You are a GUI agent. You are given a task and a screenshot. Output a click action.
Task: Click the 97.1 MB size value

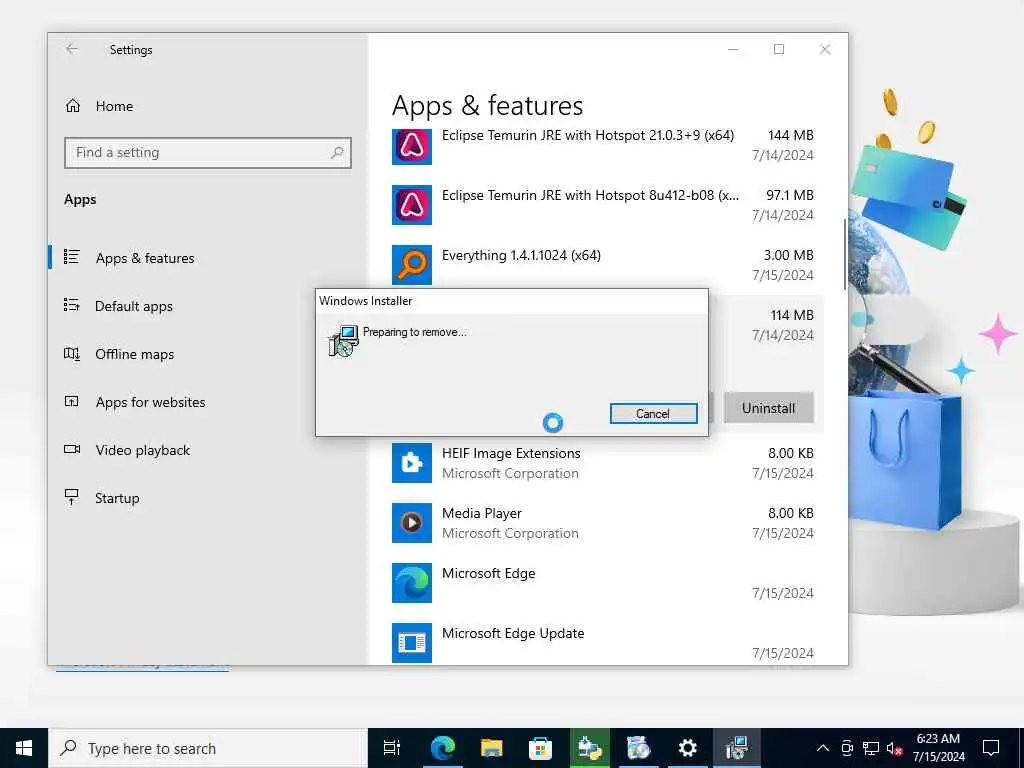[790, 195]
